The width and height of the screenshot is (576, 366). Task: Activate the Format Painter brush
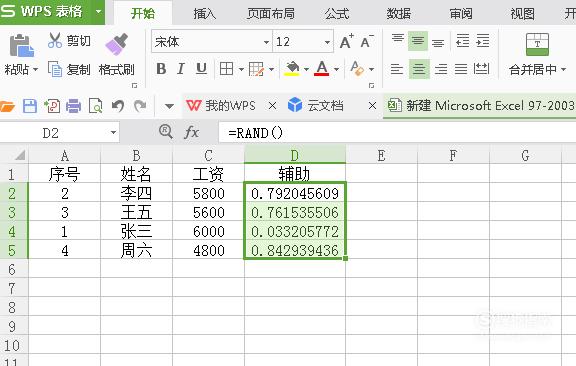point(116,44)
